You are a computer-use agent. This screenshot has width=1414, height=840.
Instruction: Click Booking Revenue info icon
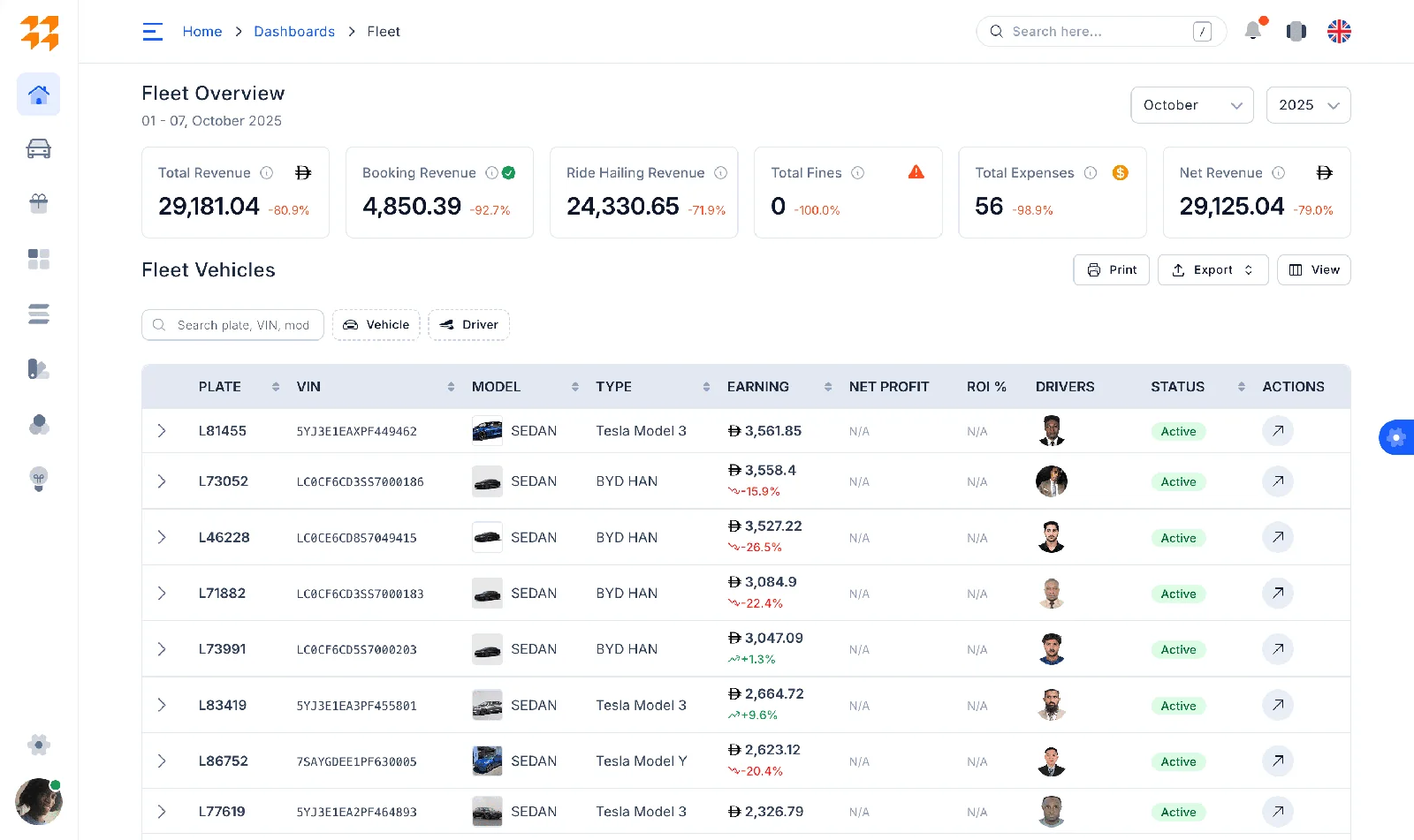pyautogui.click(x=492, y=173)
